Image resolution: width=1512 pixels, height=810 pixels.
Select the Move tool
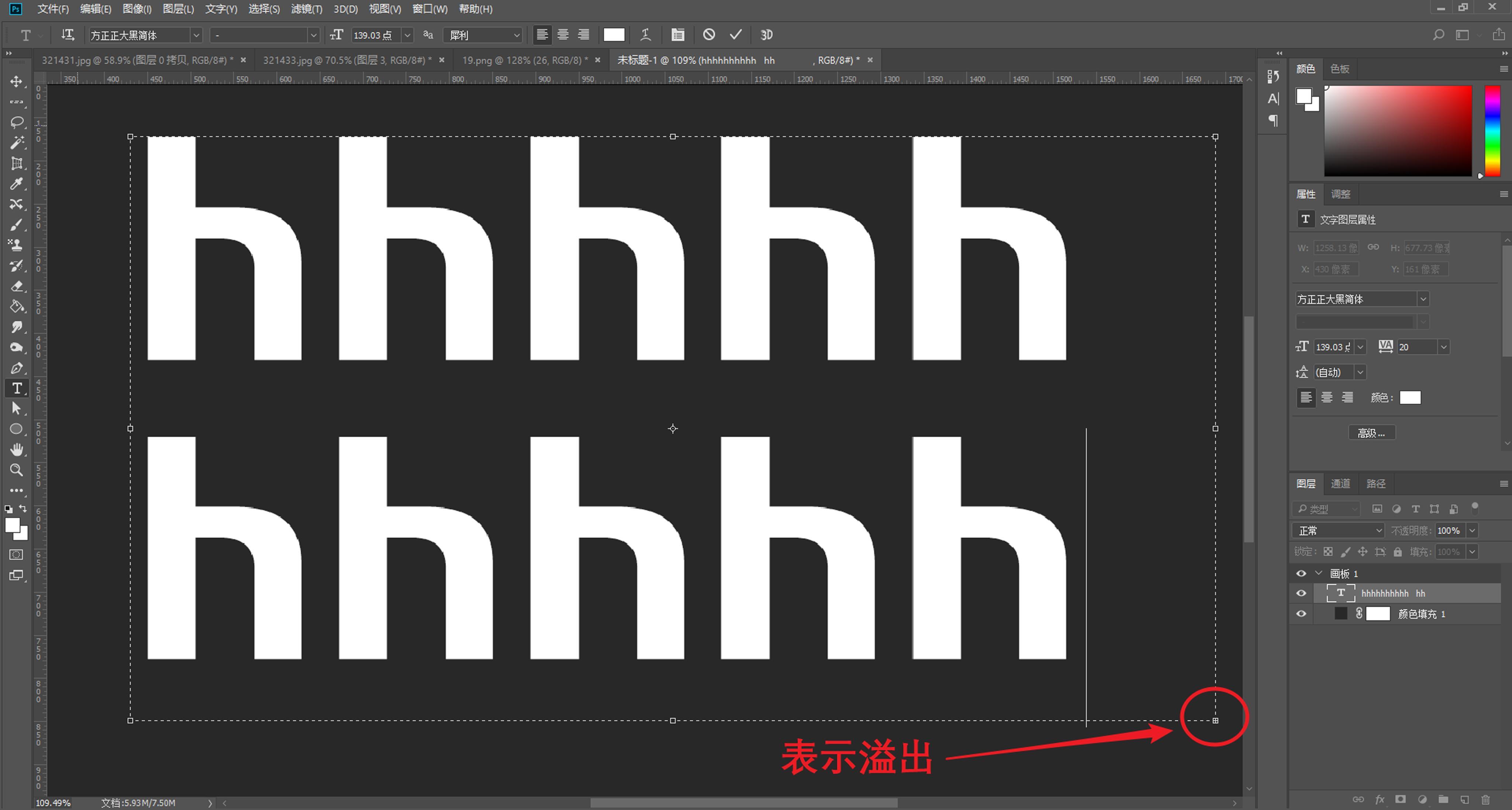(17, 82)
